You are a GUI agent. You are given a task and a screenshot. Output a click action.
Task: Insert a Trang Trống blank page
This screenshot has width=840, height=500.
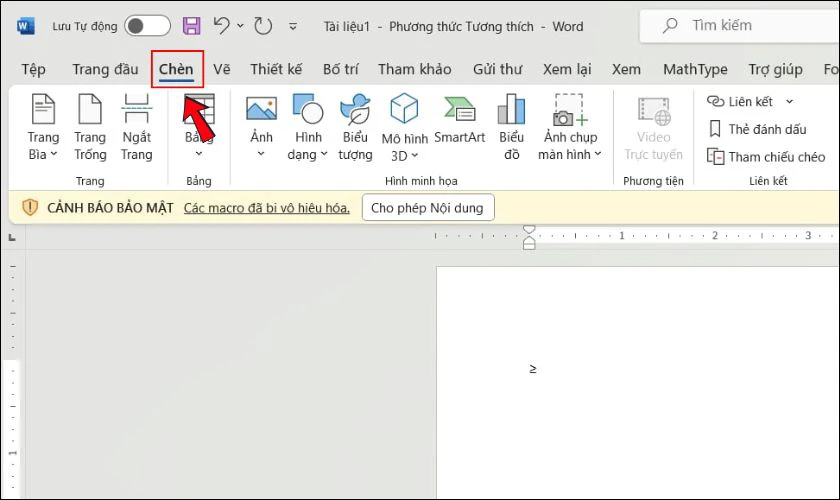[90, 127]
